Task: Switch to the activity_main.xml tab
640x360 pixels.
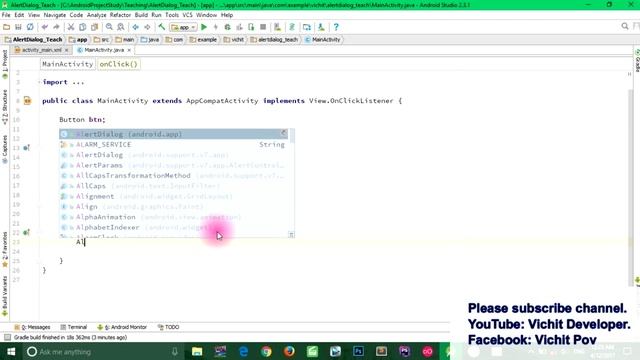Action: tap(41, 50)
